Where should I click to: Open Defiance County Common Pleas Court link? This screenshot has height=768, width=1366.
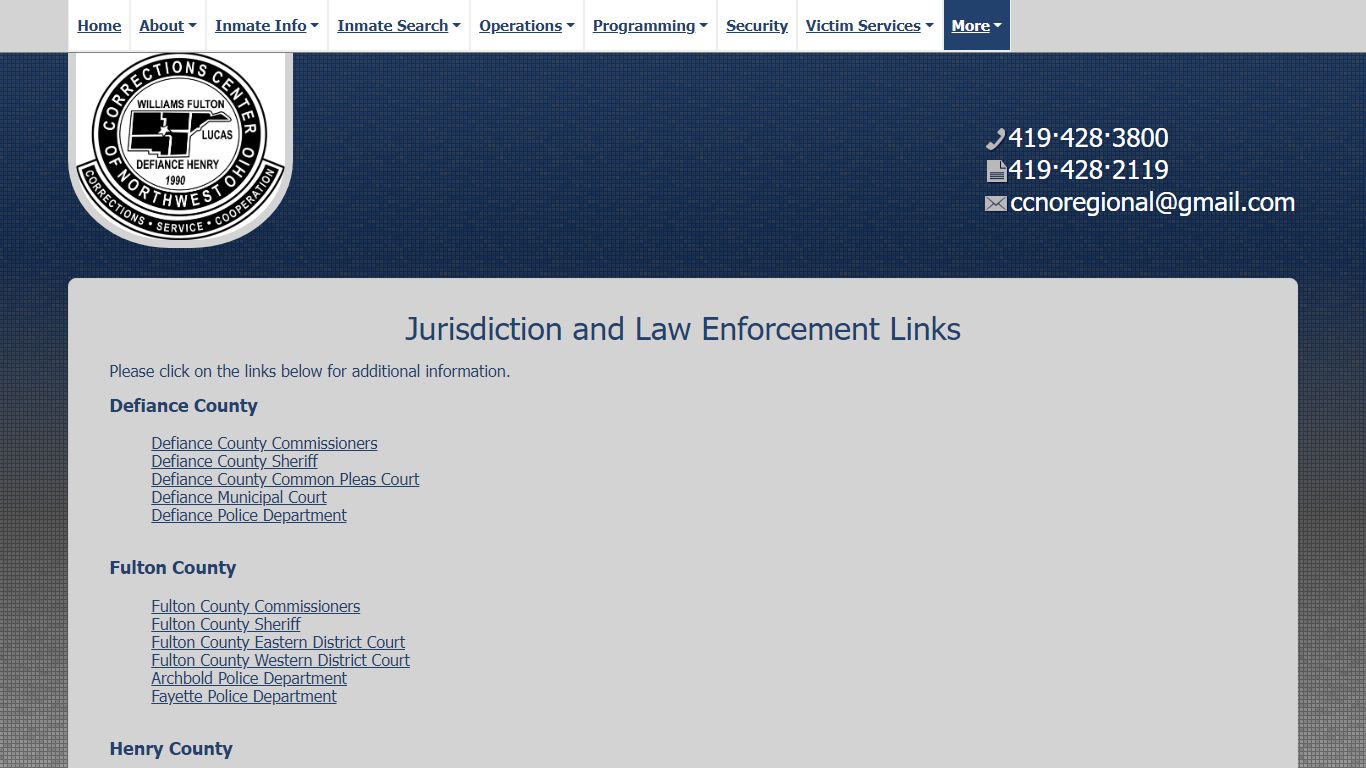pyautogui.click(x=285, y=479)
